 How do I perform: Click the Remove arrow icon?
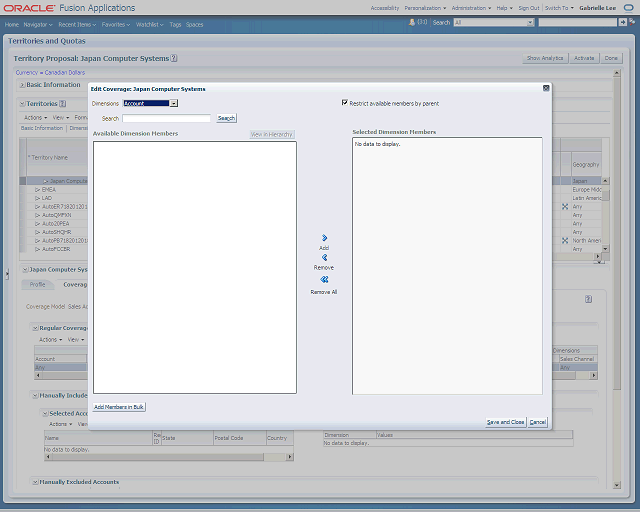pos(324,257)
